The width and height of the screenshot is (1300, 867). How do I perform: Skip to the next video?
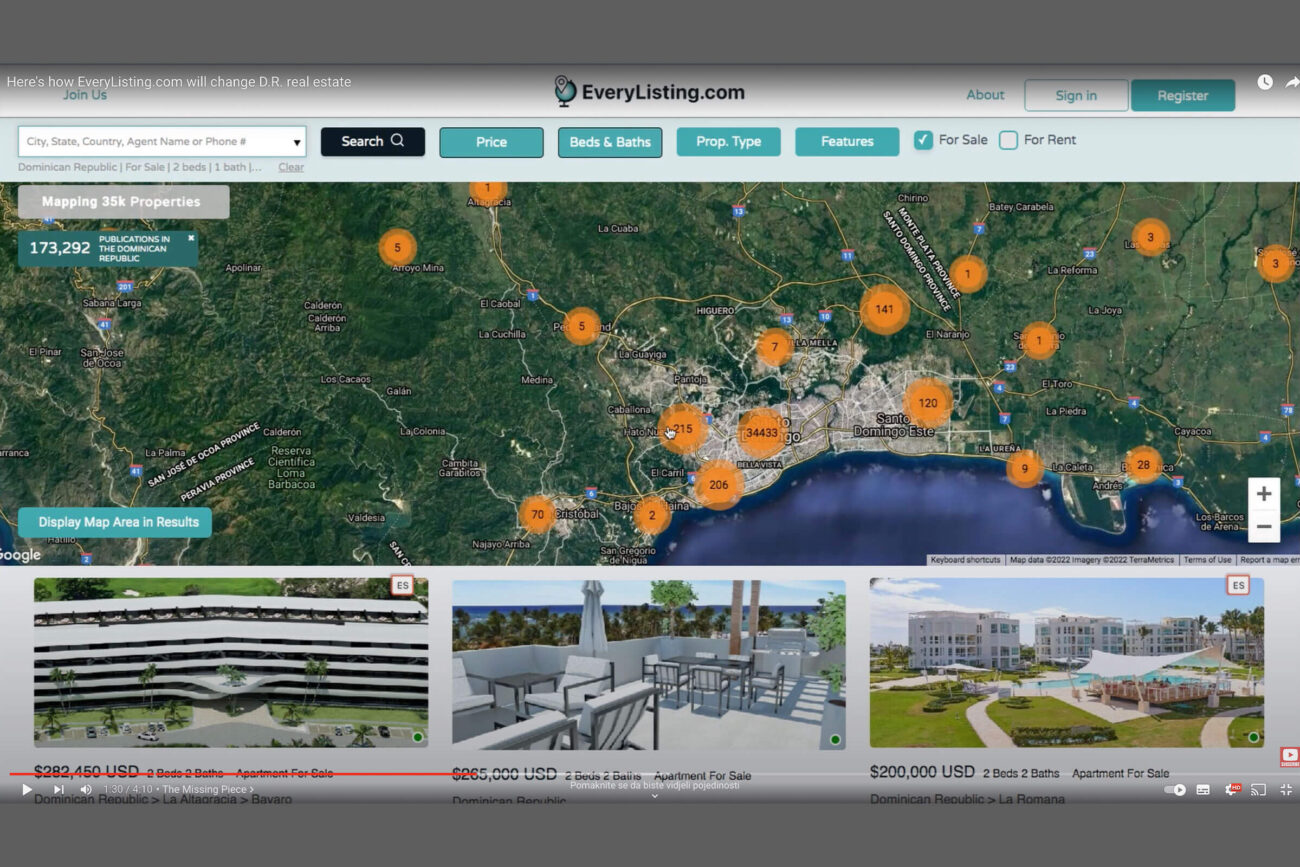pos(58,790)
